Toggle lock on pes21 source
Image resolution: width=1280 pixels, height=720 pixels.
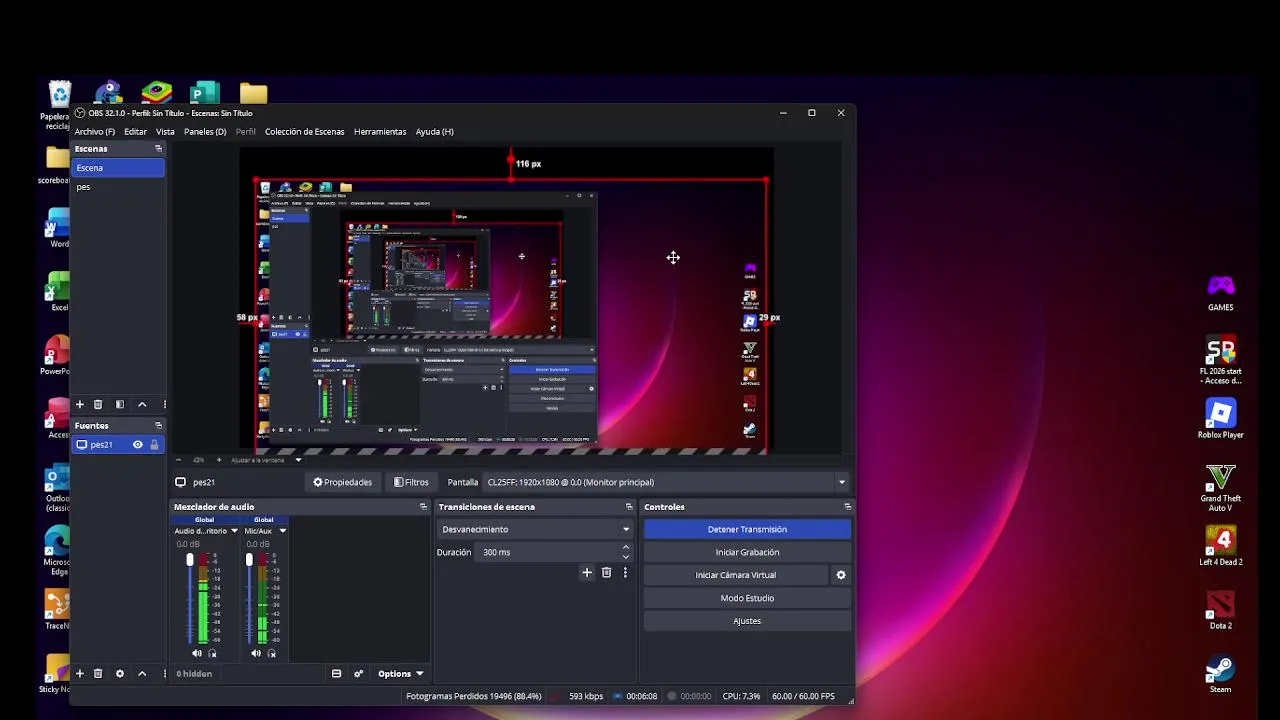click(154, 445)
